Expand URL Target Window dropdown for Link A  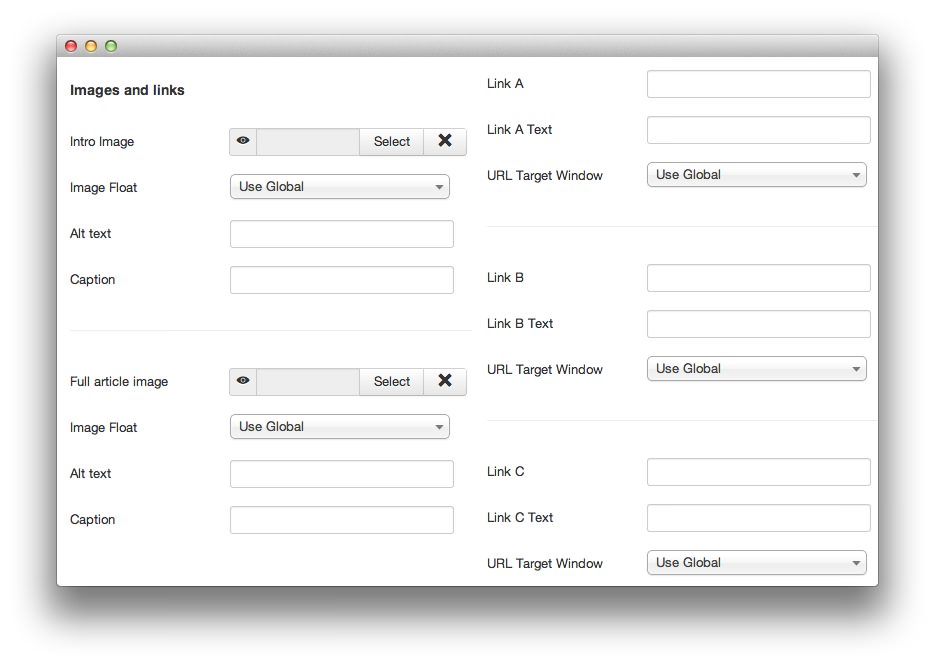pos(756,175)
